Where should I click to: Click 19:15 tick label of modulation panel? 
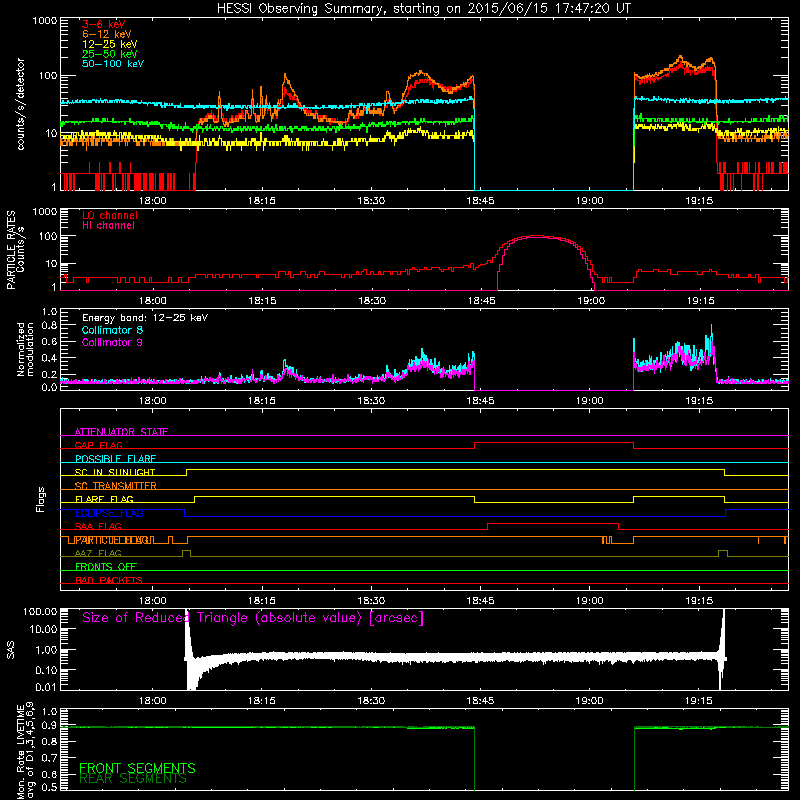point(698,401)
